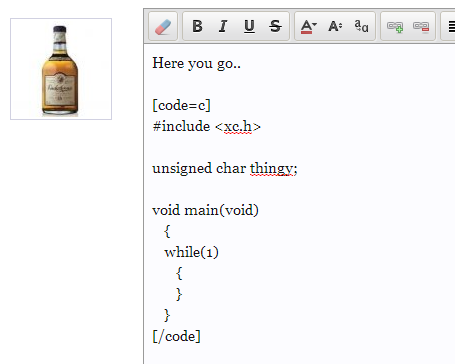Click the partially visible alignment icon

[x=451, y=26]
